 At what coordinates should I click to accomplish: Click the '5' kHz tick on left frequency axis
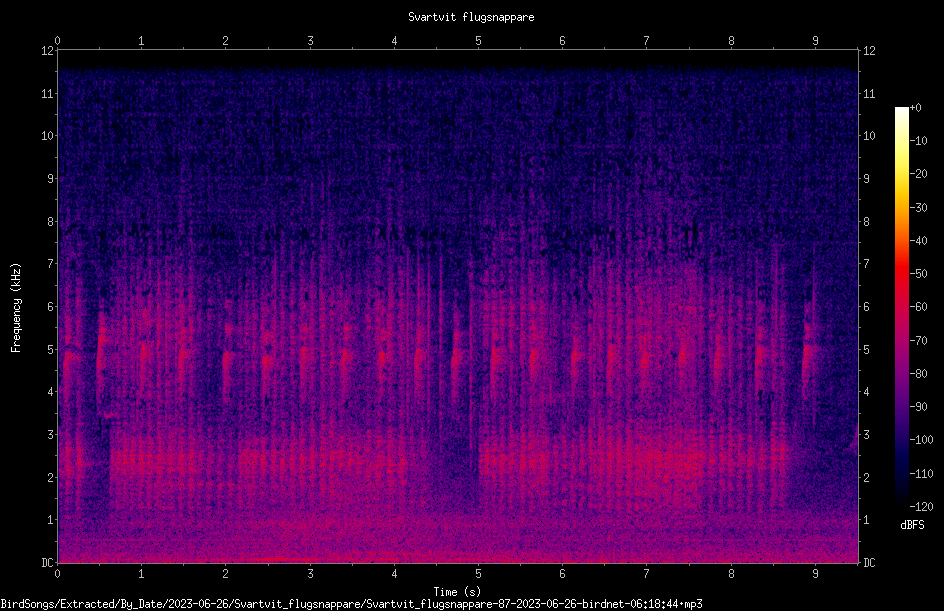(50, 350)
